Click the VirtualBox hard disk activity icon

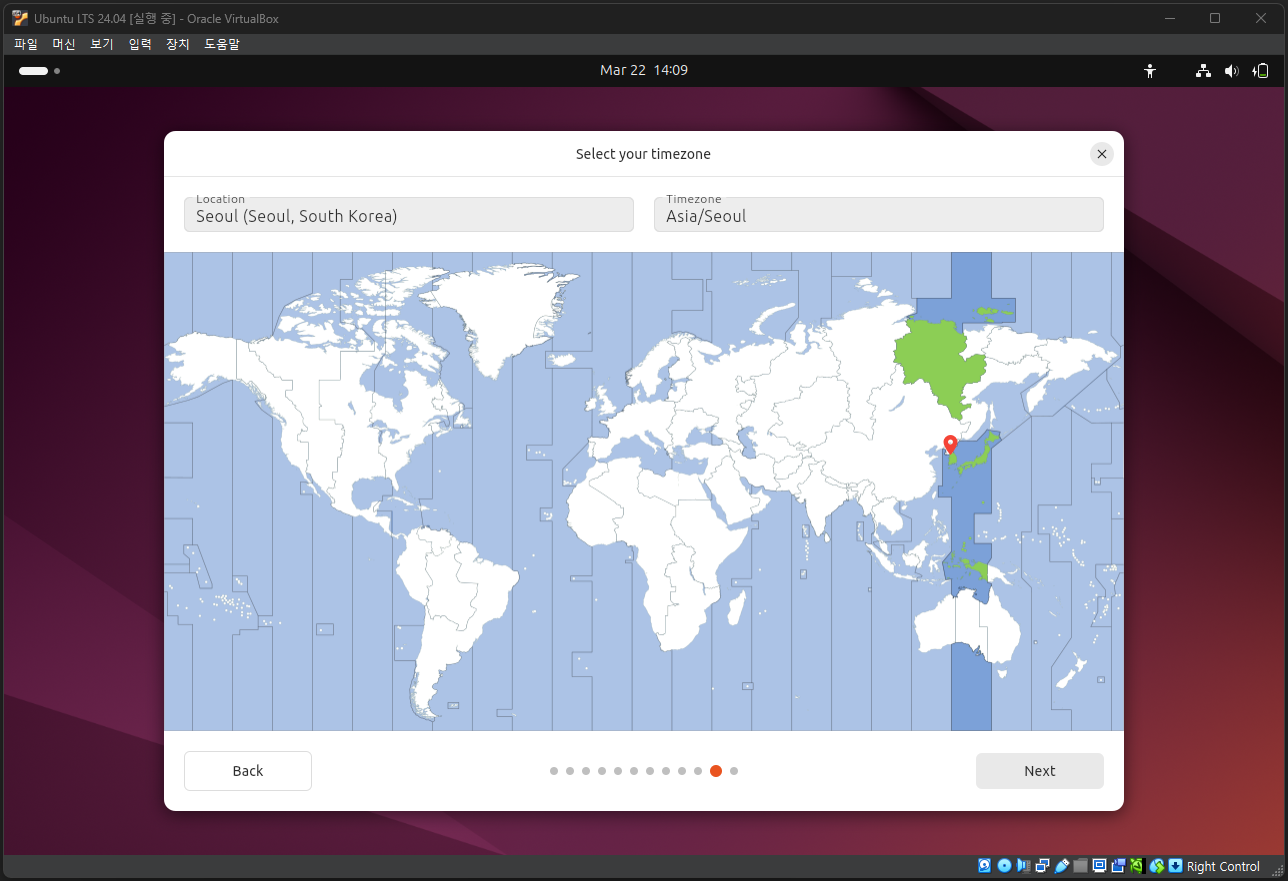click(984, 866)
